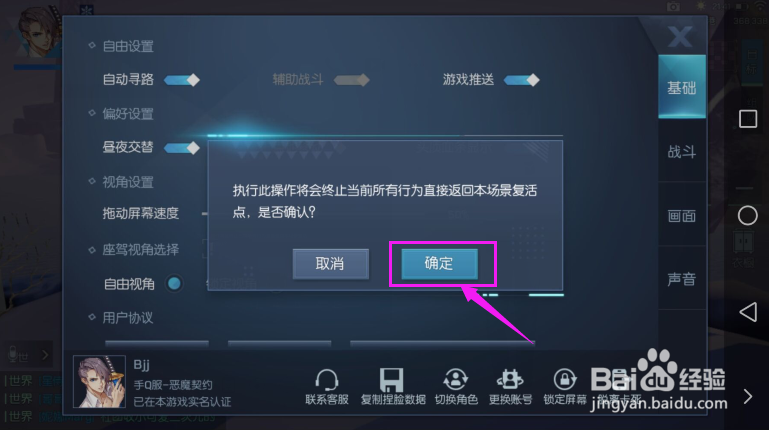Toggle the 游戏推送 switch
769x430 pixels.
(522, 80)
